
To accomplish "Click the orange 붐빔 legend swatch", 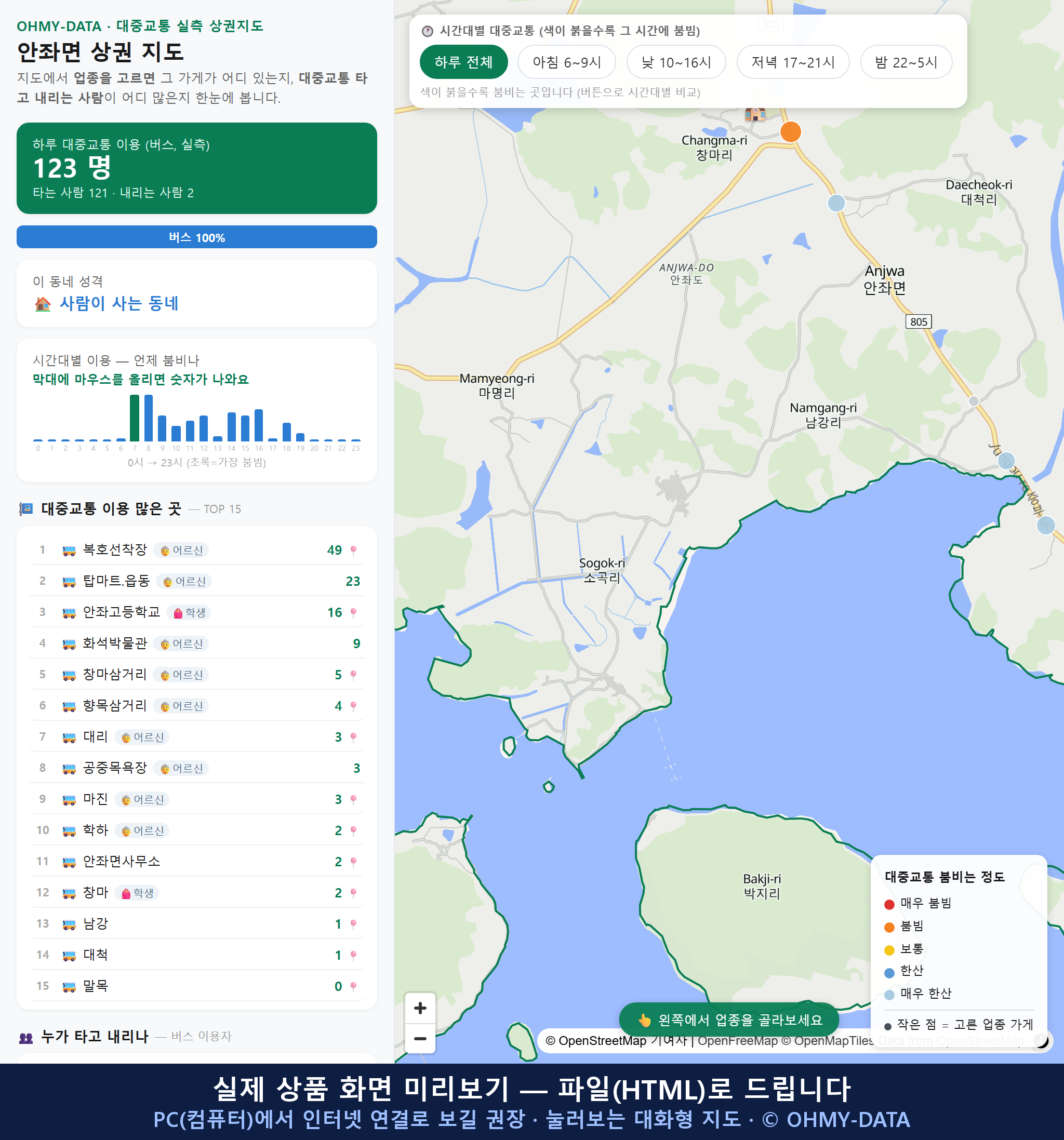I will pos(889,927).
